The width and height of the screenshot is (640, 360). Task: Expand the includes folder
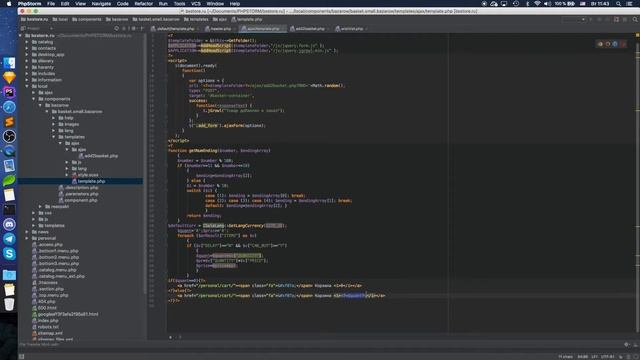point(27,73)
